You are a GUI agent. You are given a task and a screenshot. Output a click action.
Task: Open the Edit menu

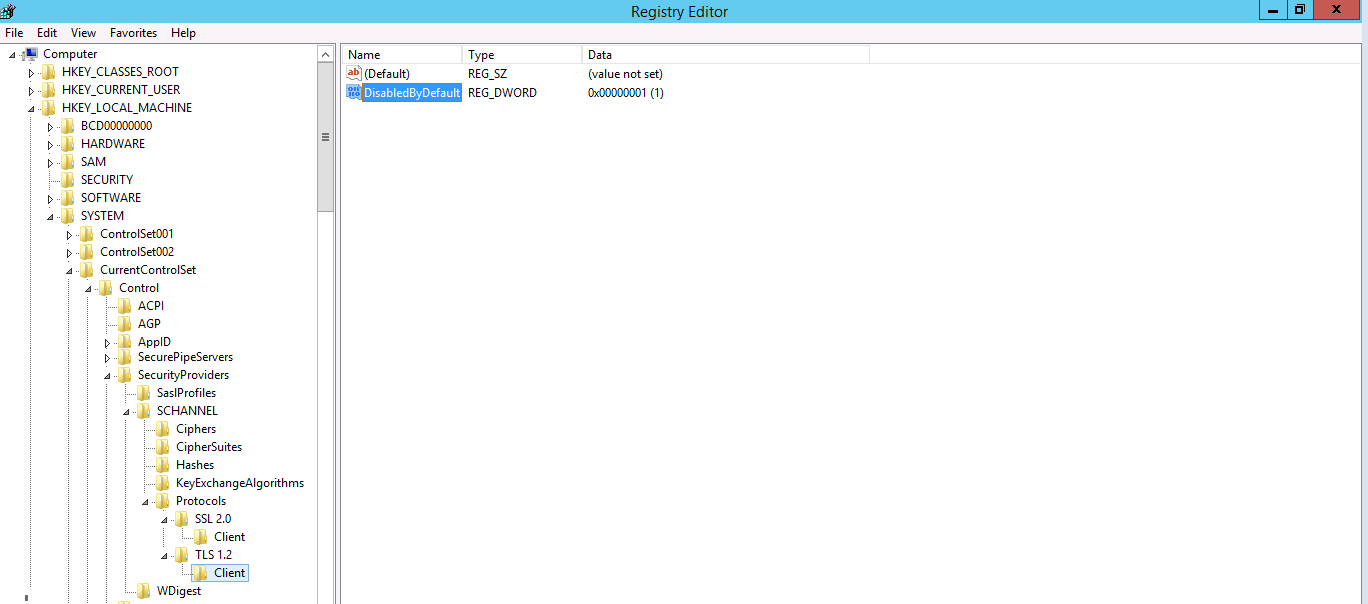(x=47, y=33)
